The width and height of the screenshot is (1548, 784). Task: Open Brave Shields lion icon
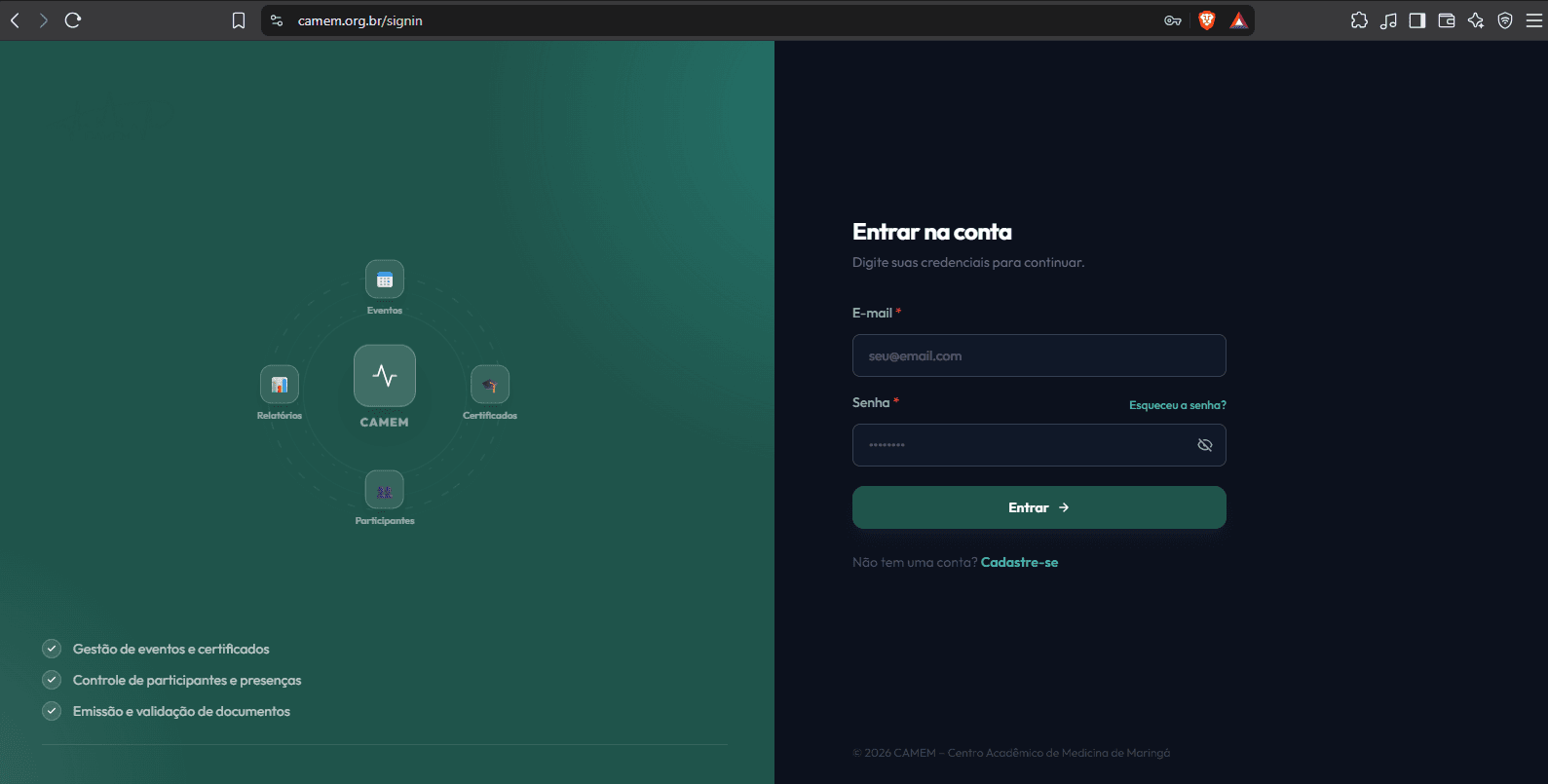pos(1207,20)
